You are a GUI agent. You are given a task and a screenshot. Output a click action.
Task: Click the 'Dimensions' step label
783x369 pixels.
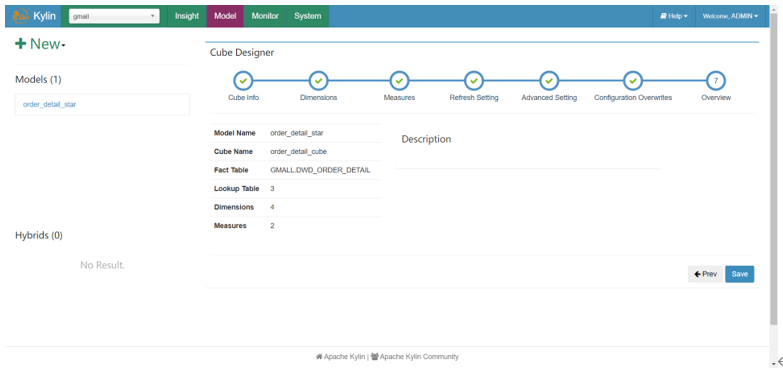tap(319, 98)
